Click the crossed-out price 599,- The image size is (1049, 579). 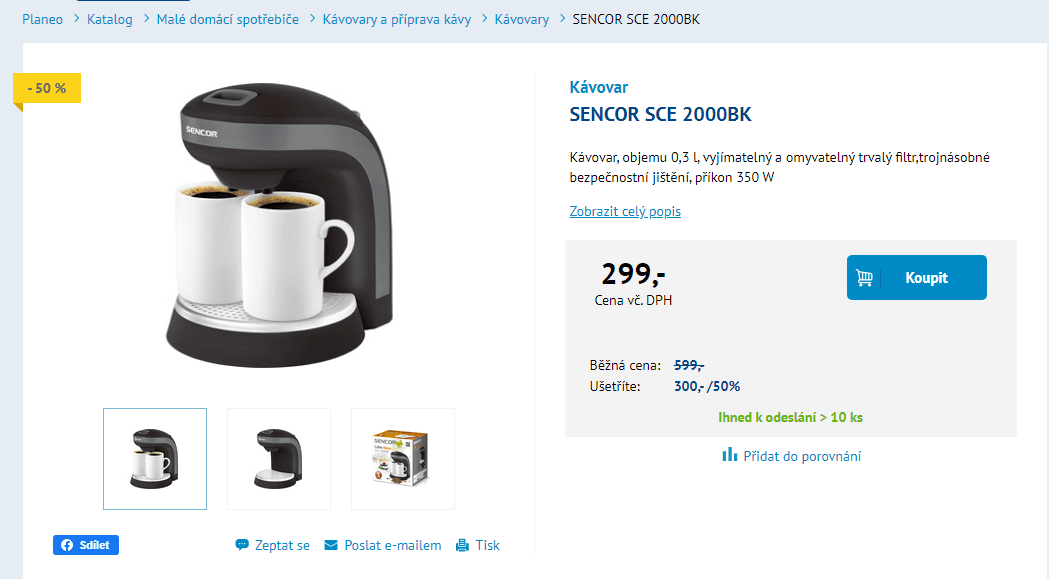(x=685, y=365)
